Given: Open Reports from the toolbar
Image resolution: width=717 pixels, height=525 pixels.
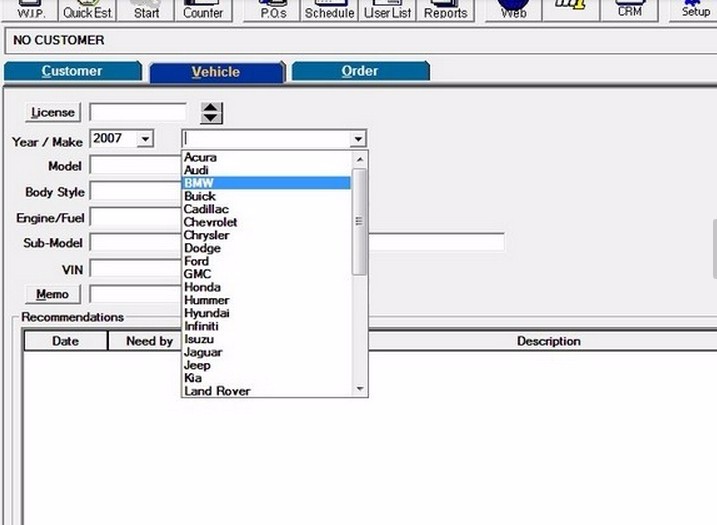Looking at the screenshot, I should [x=445, y=10].
